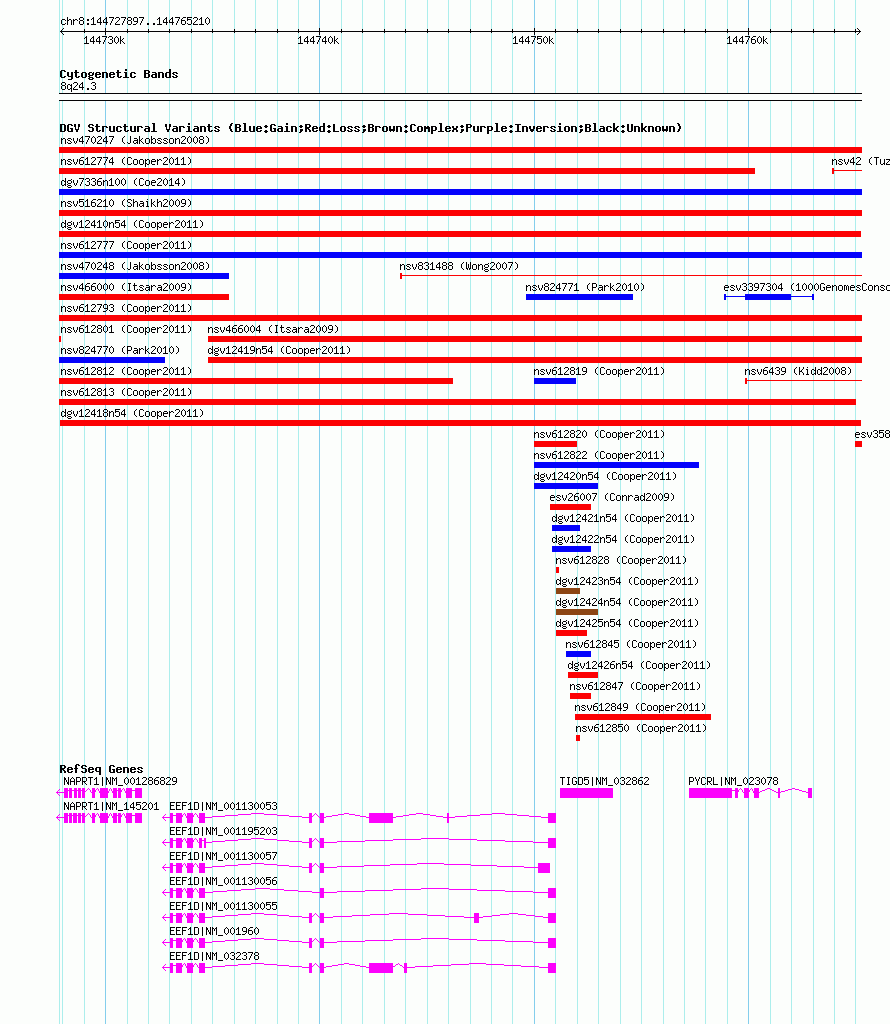Click the nsv612849 (Cooper2011) label
Image resolution: width=890 pixels, height=1024 pixels.
click(640, 707)
